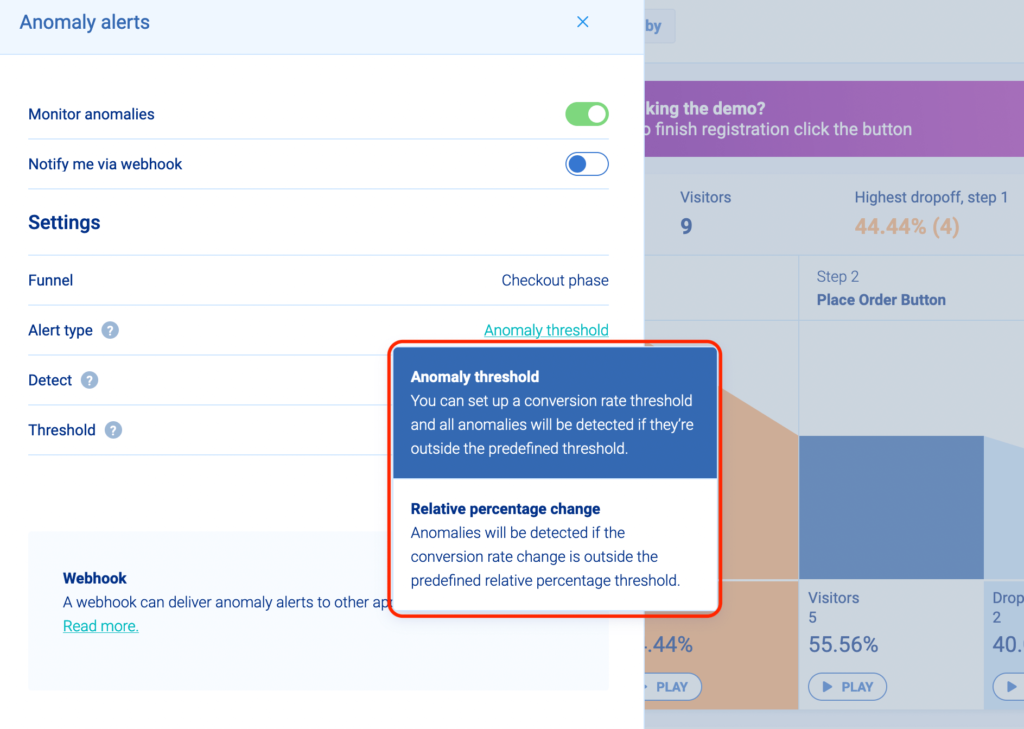Click the blue Step 2 funnel bar
This screenshot has width=1024, height=729.
[x=891, y=506]
